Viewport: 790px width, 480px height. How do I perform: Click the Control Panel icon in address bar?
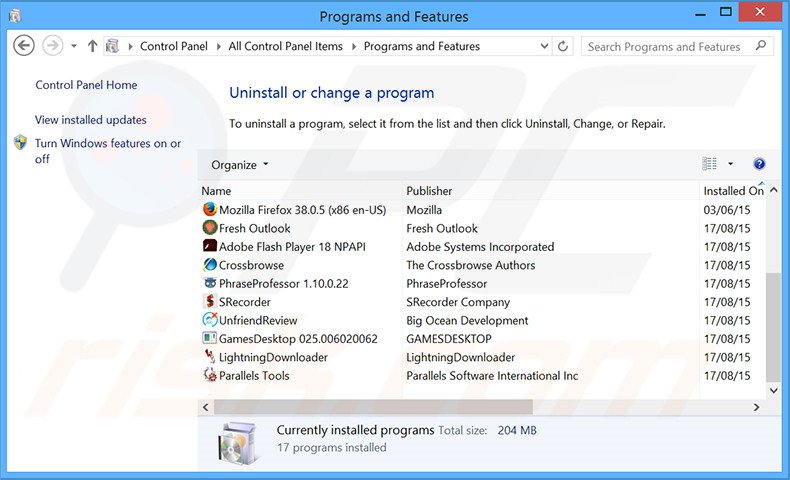112,46
